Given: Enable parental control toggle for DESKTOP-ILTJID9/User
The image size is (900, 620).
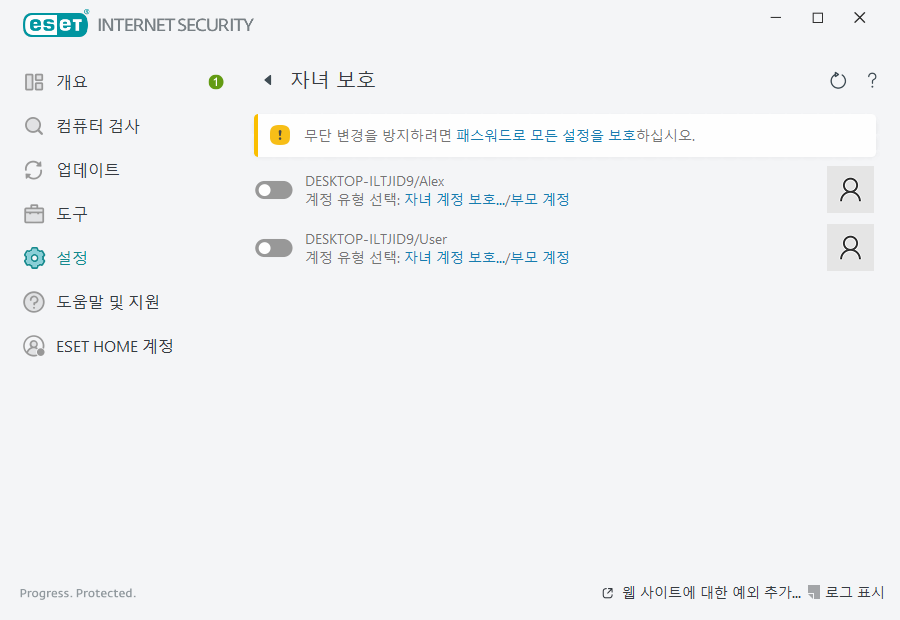Looking at the screenshot, I should 274,248.
